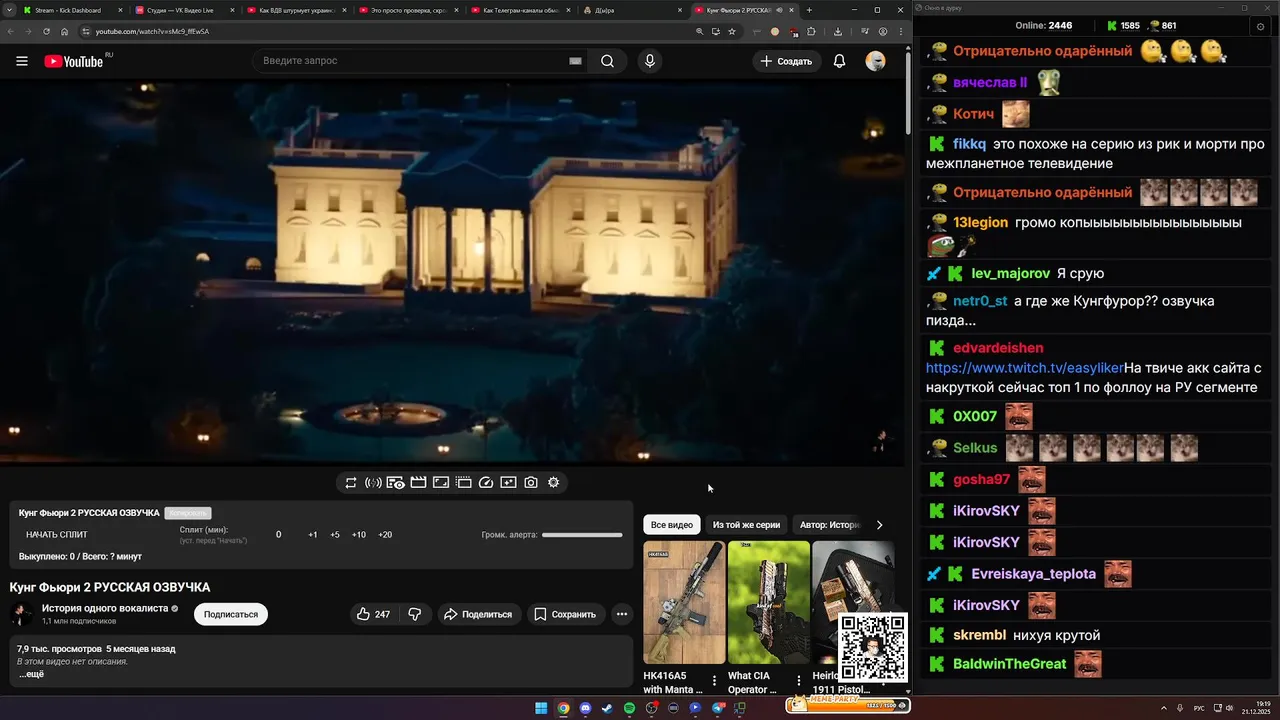Open What CIA Operator short thumbnail
The height and width of the screenshot is (720, 1280).
tap(769, 603)
